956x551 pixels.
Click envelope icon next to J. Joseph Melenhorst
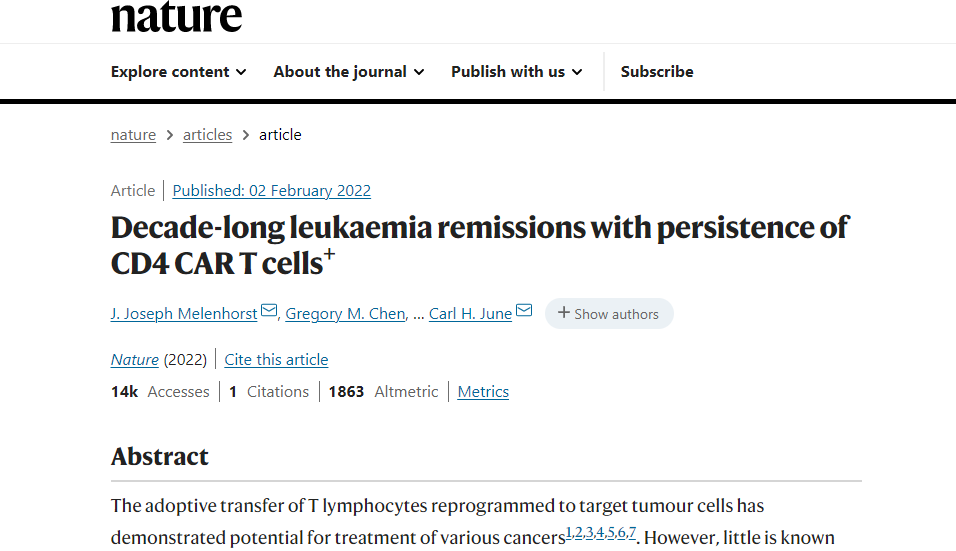tap(269, 310)
